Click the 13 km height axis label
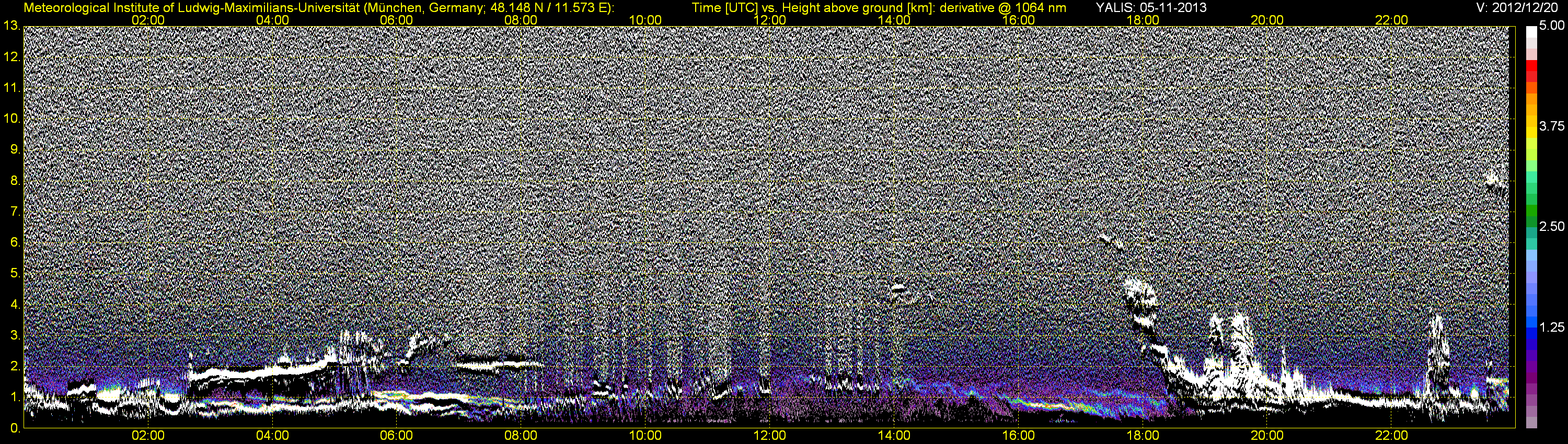 pyautogui.click(x=11, y=26)
